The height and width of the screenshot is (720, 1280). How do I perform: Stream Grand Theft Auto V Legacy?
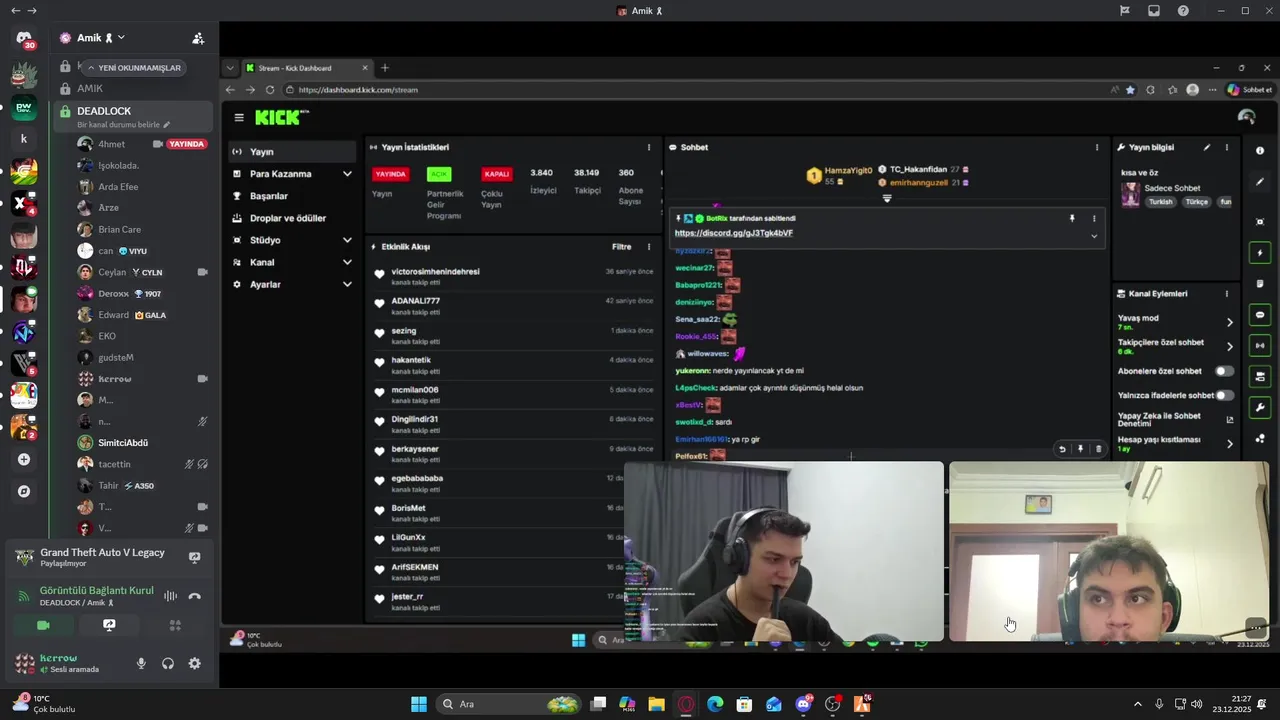pos(195,557)
